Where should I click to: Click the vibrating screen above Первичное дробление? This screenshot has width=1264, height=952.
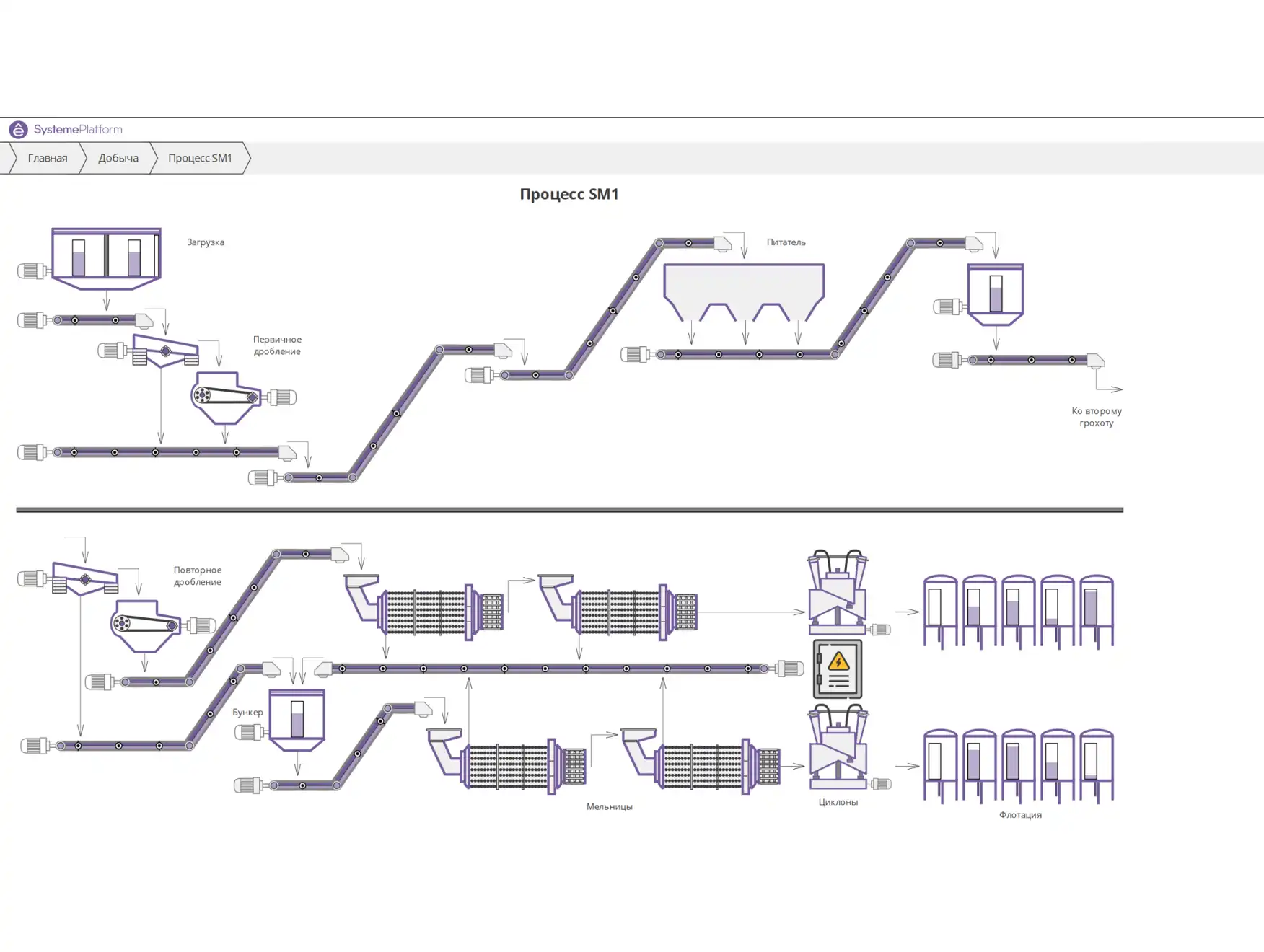click(165, 351)
